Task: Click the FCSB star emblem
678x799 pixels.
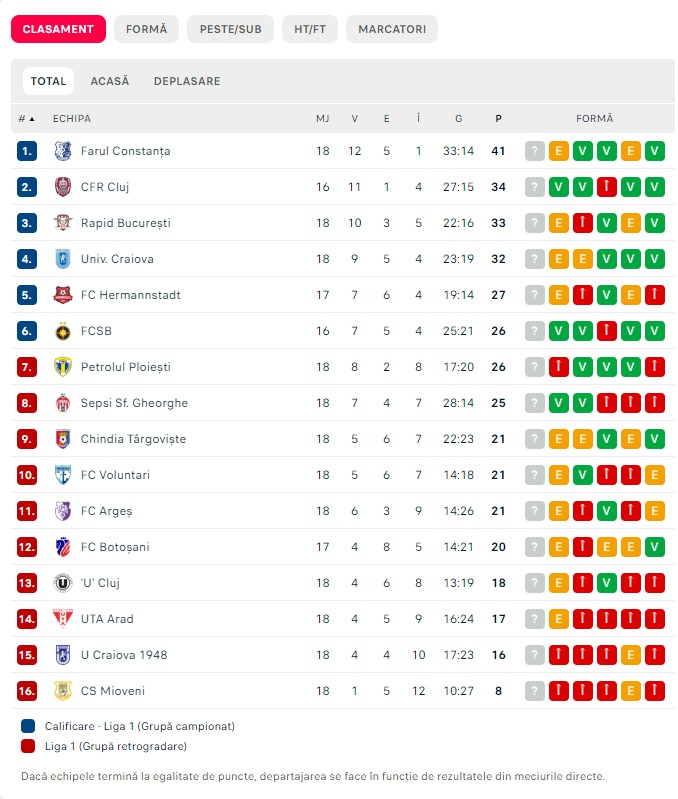Action: point(63,331)
